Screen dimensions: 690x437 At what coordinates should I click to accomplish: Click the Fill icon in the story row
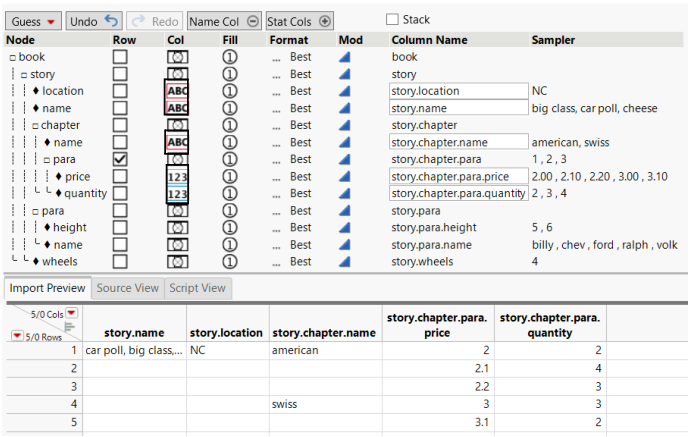[230, 74]
